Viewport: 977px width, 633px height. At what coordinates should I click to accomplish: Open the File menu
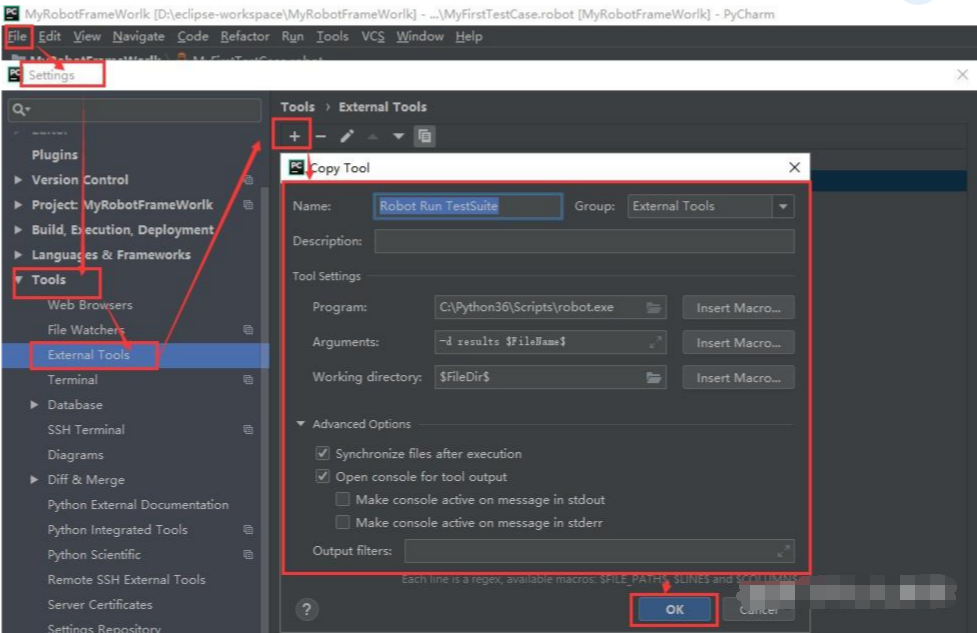(x=16, y=36)
